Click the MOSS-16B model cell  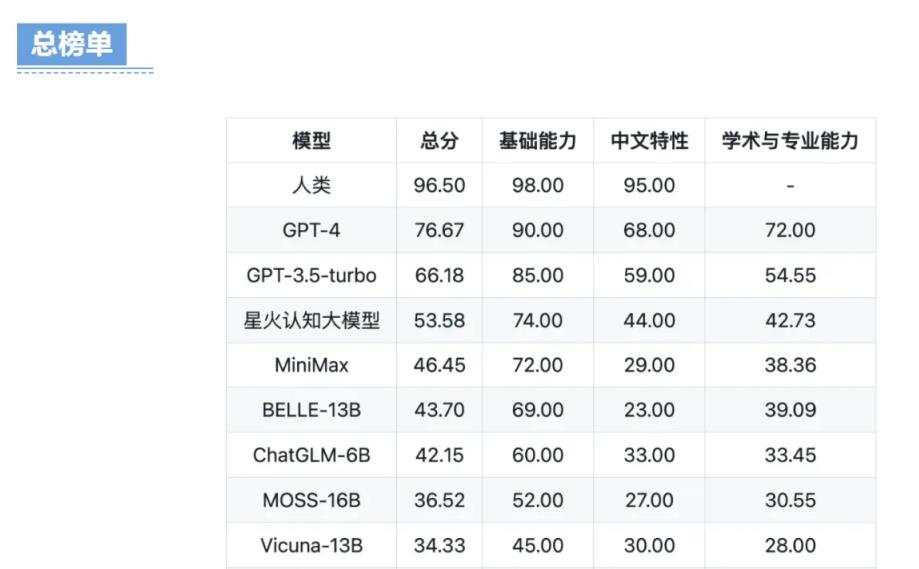tap(311, 500)
